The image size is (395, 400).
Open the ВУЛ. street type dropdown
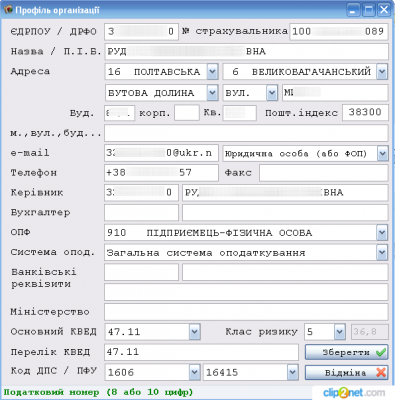pos(272,93)
